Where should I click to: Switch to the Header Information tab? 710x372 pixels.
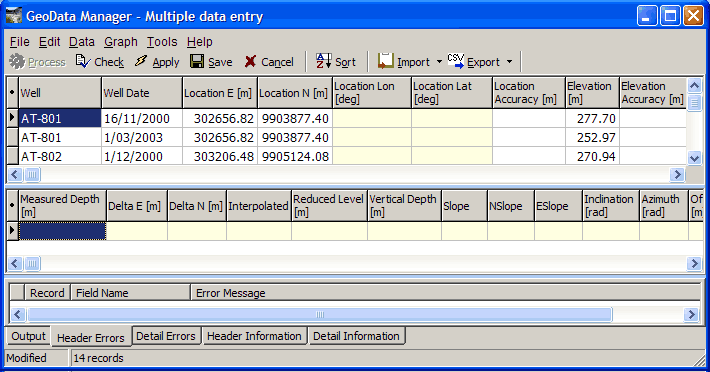tap(254, 336)
